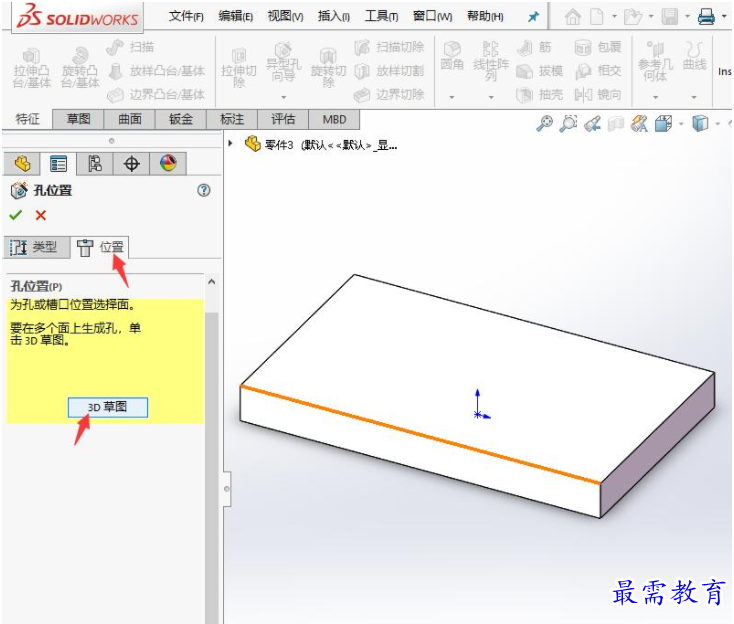This screenshot has height=624, width=734.
Task: Switch to the 曲面 ribbon tab
Action: [x=130, y=119]
